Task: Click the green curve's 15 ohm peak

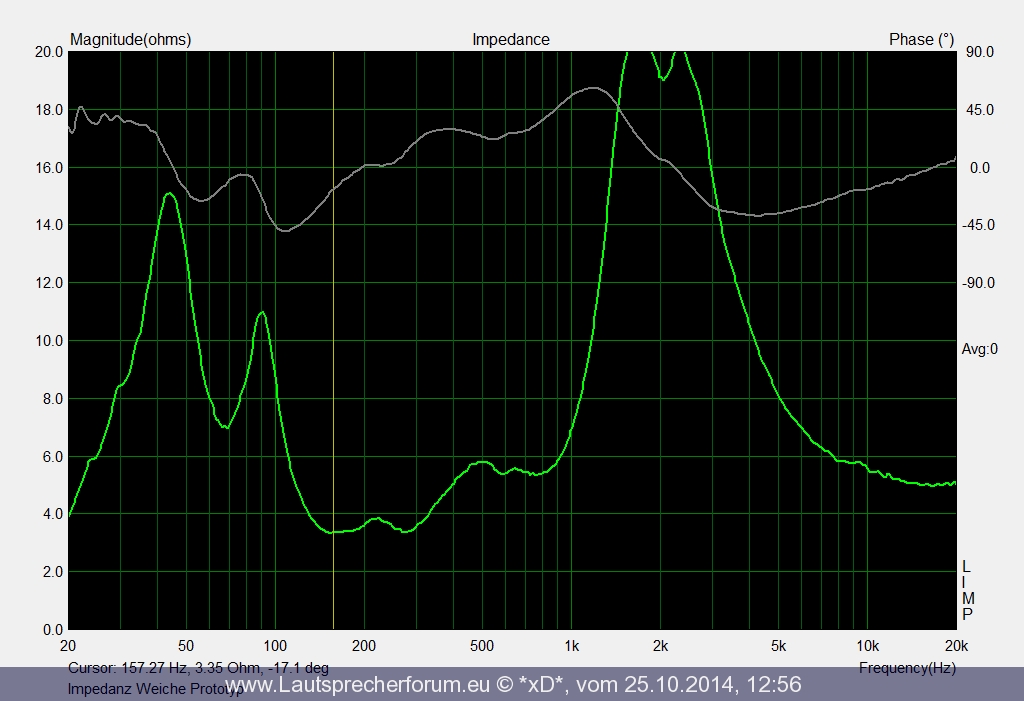Action: (x=169, y=194)
